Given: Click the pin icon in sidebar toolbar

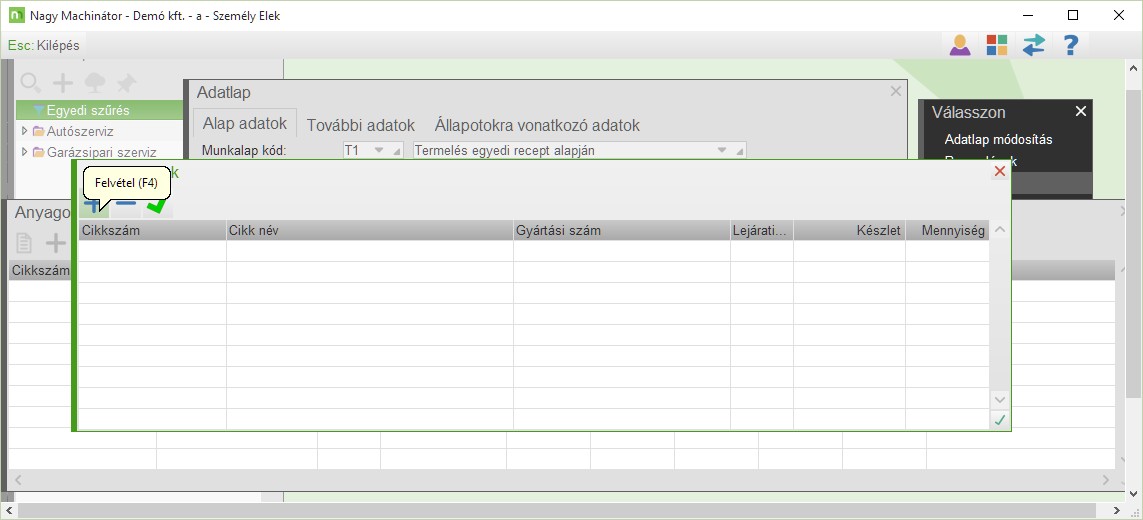Looking at the screenshot, I should [126, 82].
